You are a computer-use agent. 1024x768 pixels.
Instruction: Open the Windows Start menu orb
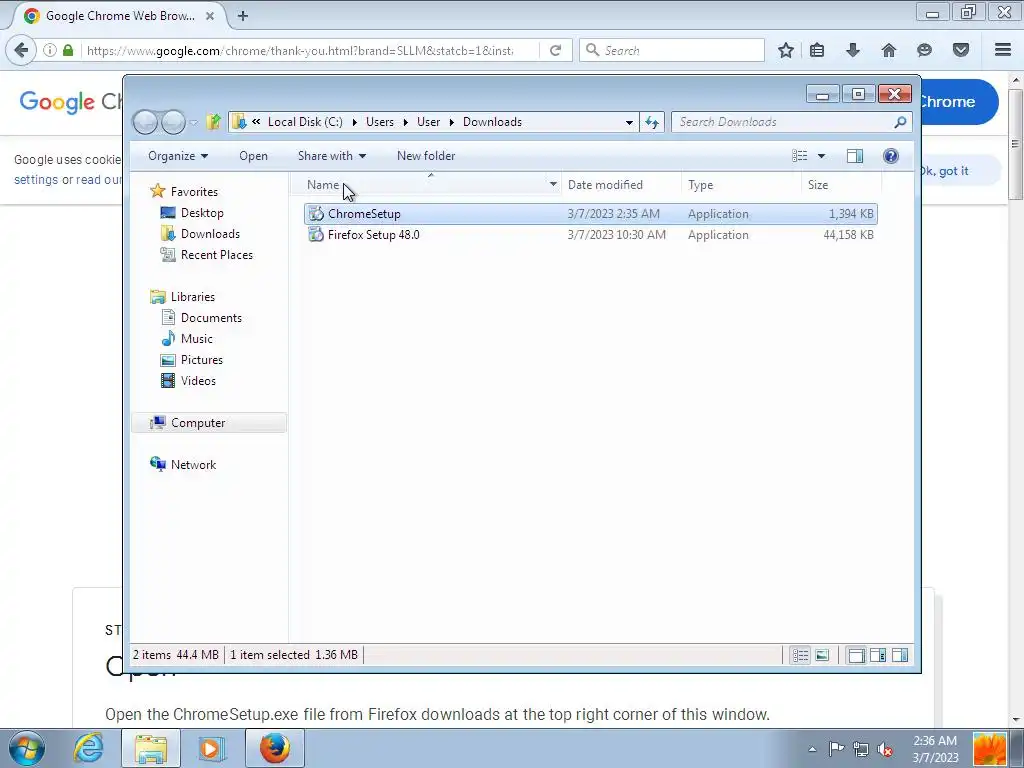tap(26, 748)
